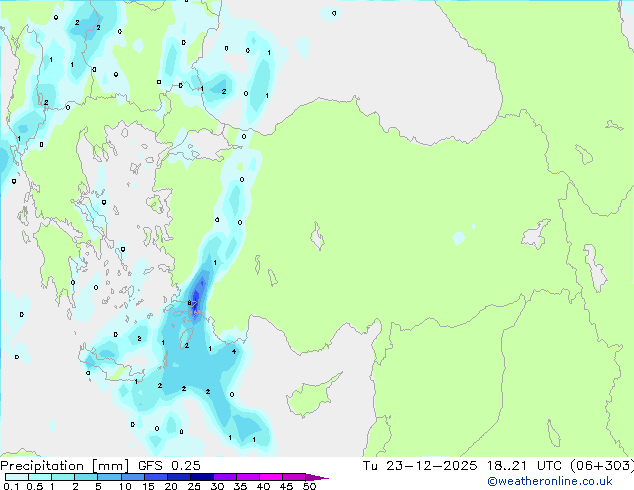
Task: Click the legend value '10'
Action: coord(125,486)
